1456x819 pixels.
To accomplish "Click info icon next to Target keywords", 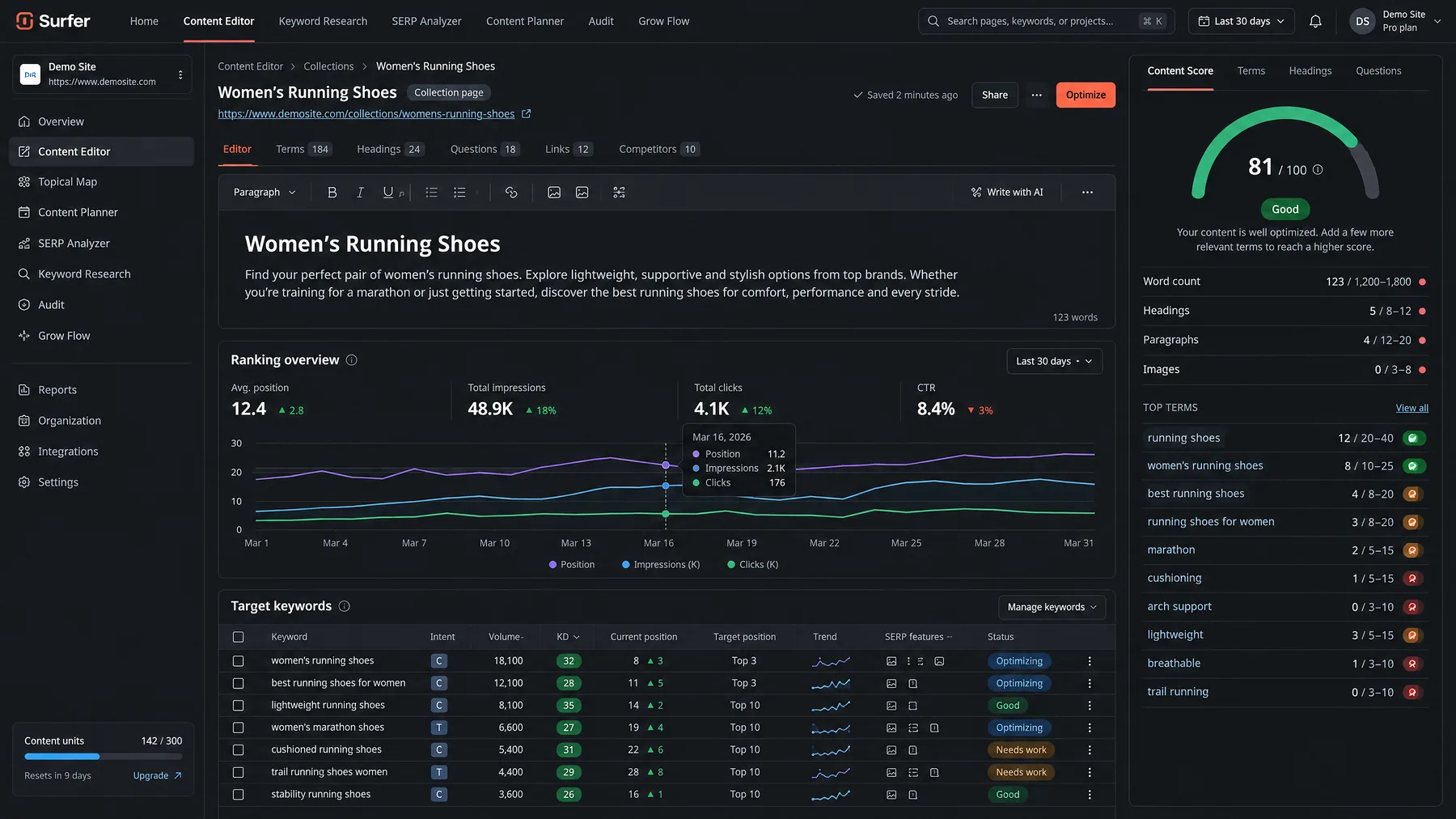I will (x=345, y=606).
